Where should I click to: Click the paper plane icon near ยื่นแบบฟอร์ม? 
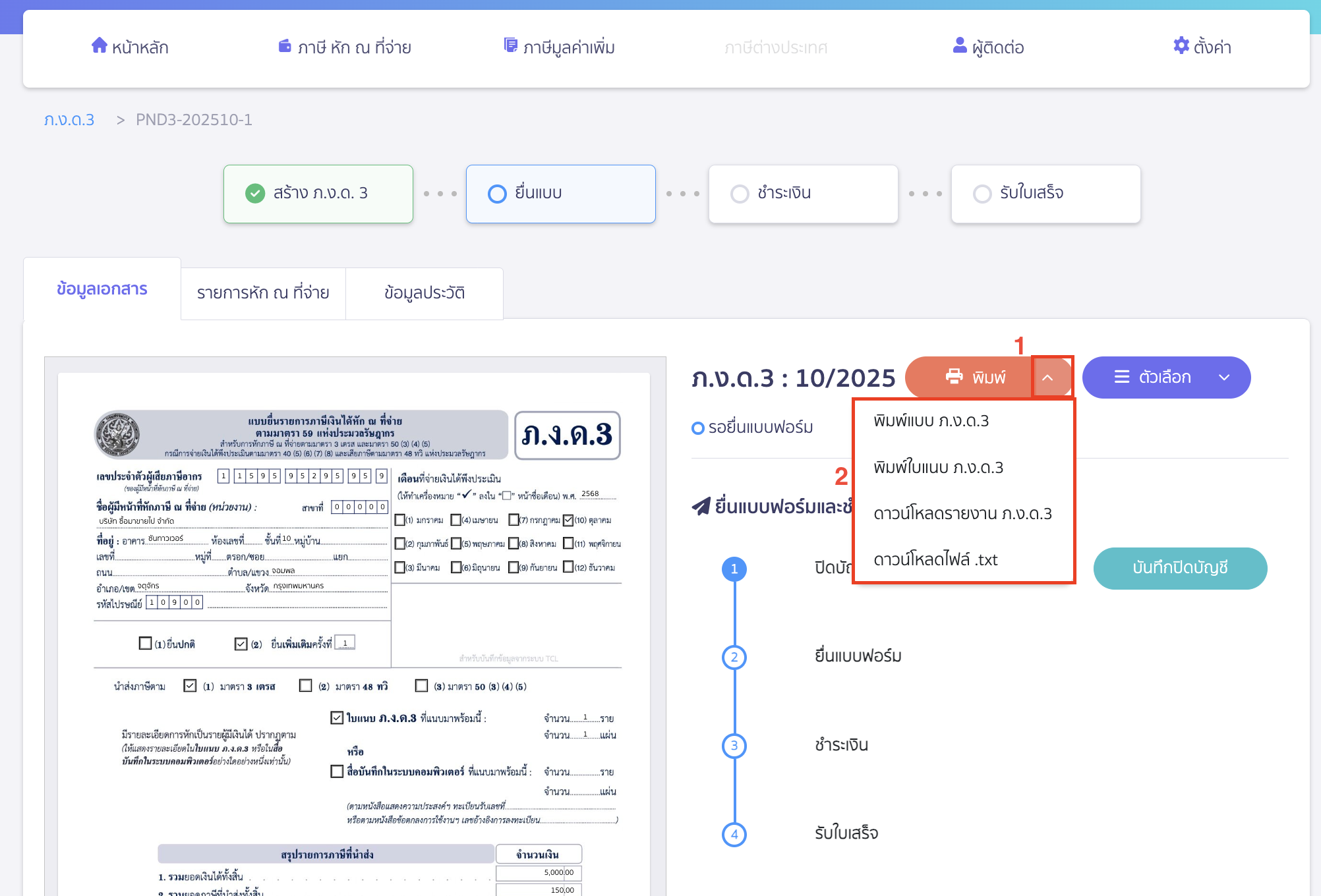click(701, 505)
